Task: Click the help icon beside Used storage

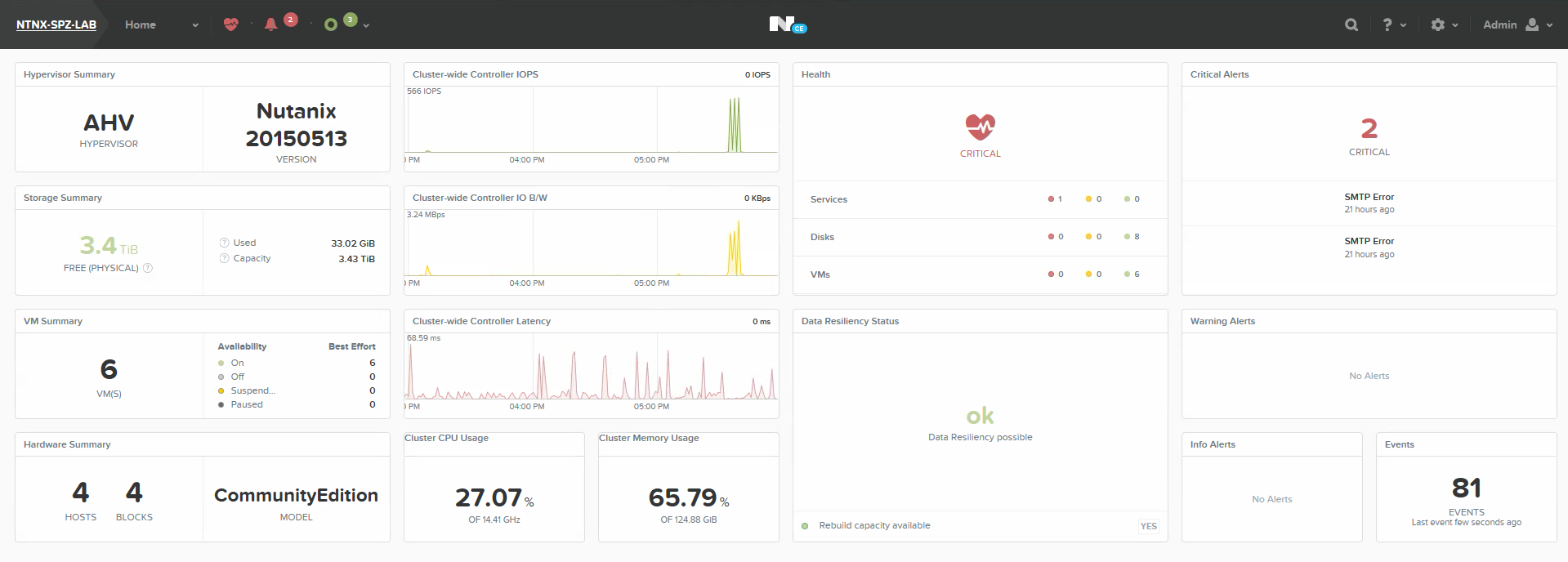Action: pos(224,243)
